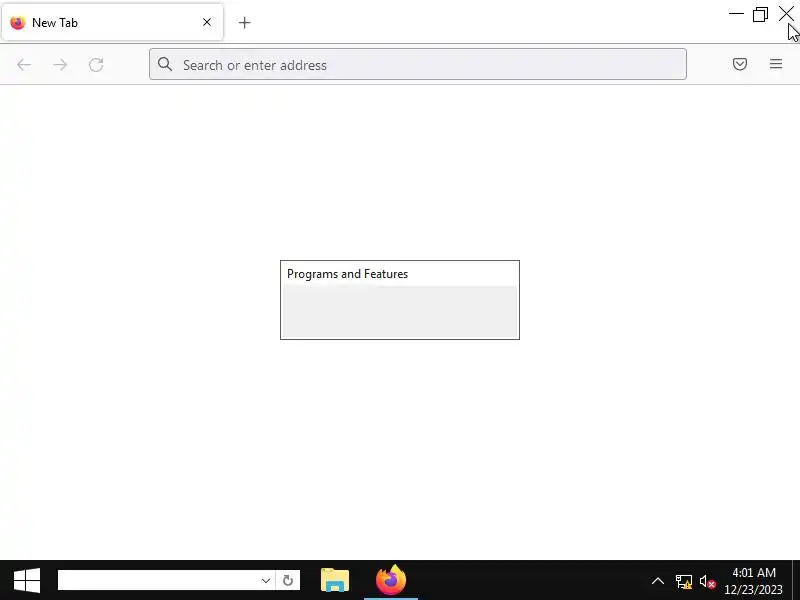The height and width of the screenshot is (600, 800).
Task: Click the Programs and Features label
Action: pyautogui.click(x=347, y=274)
